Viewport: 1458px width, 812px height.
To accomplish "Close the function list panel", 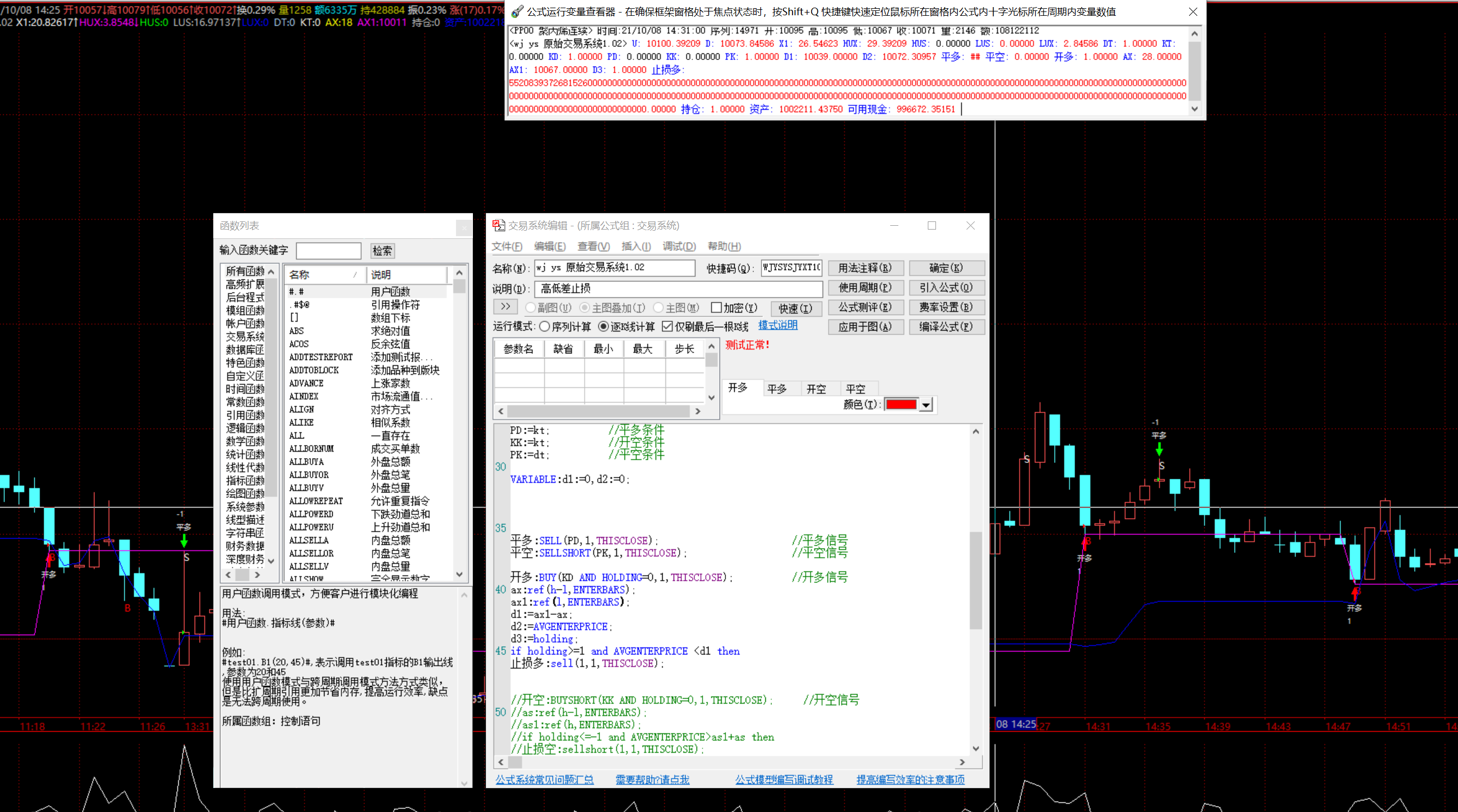I will click(x=464, y=227).
